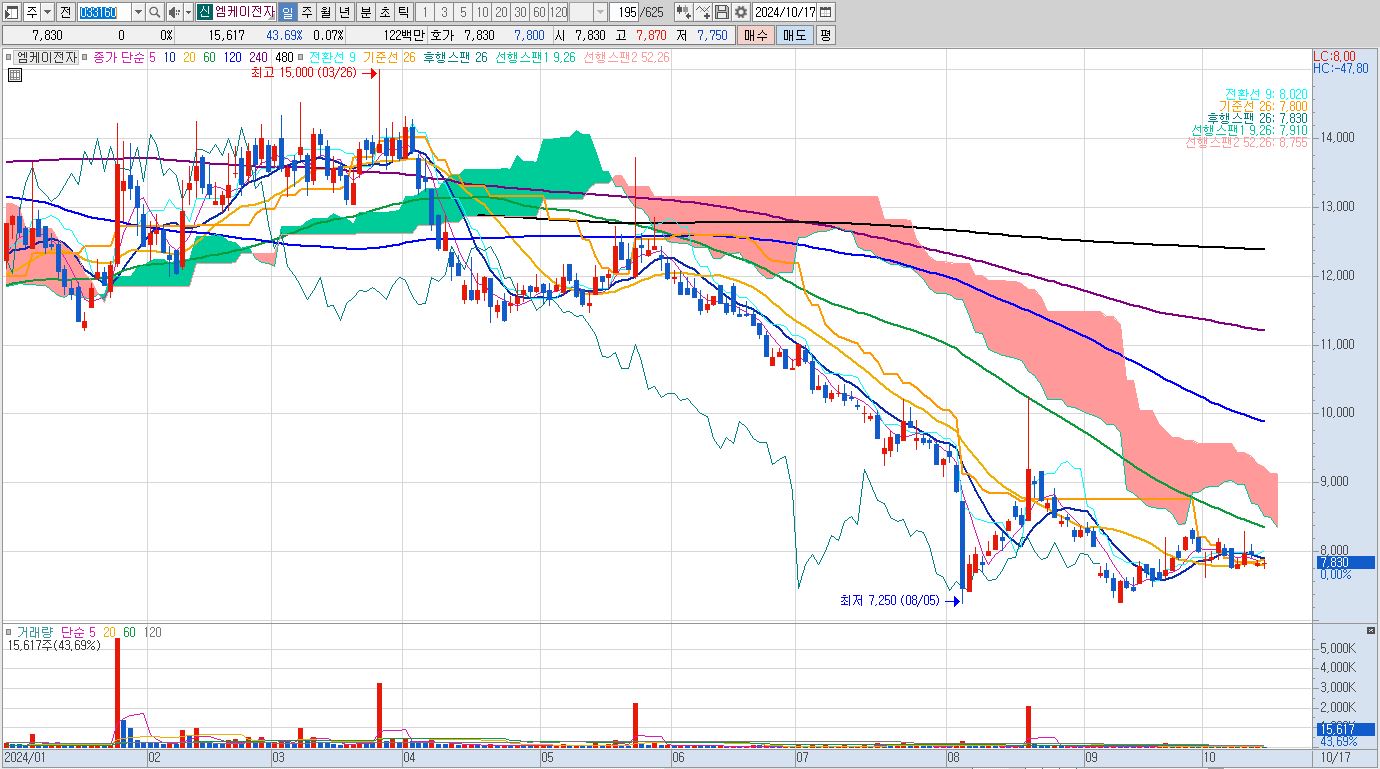Switch chart to weekly (주) period
The image size is (1380, 769).
pyautogui.click(x=306, y=12)
